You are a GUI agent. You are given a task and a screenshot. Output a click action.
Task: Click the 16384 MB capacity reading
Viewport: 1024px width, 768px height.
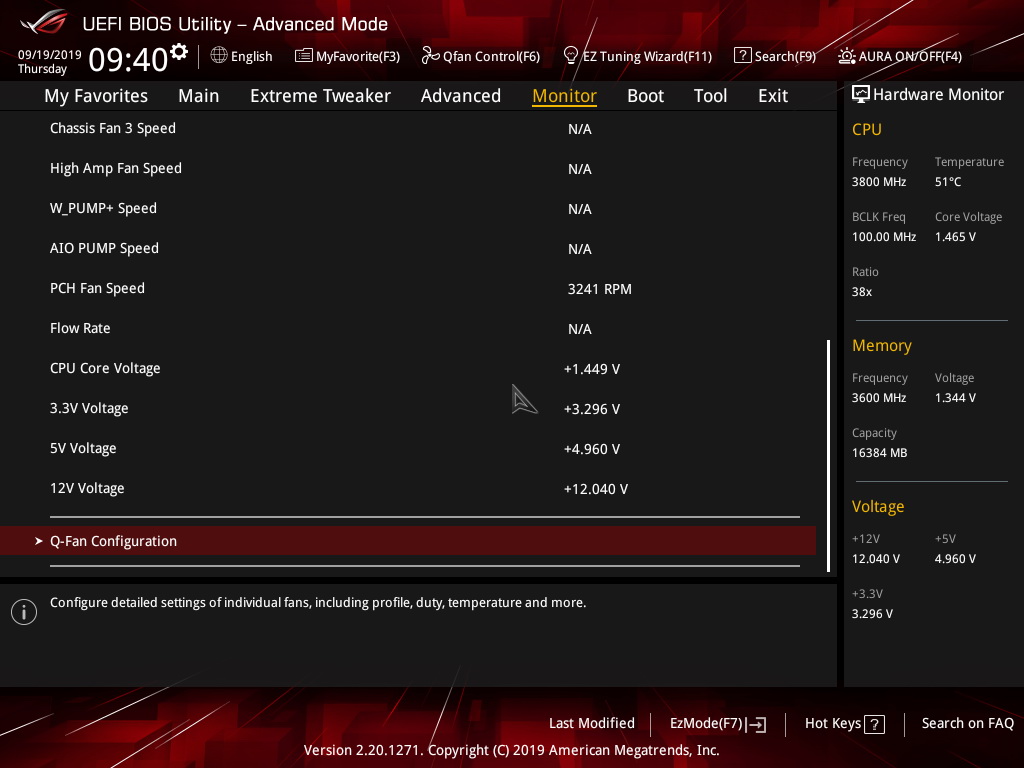coord(879,453)
